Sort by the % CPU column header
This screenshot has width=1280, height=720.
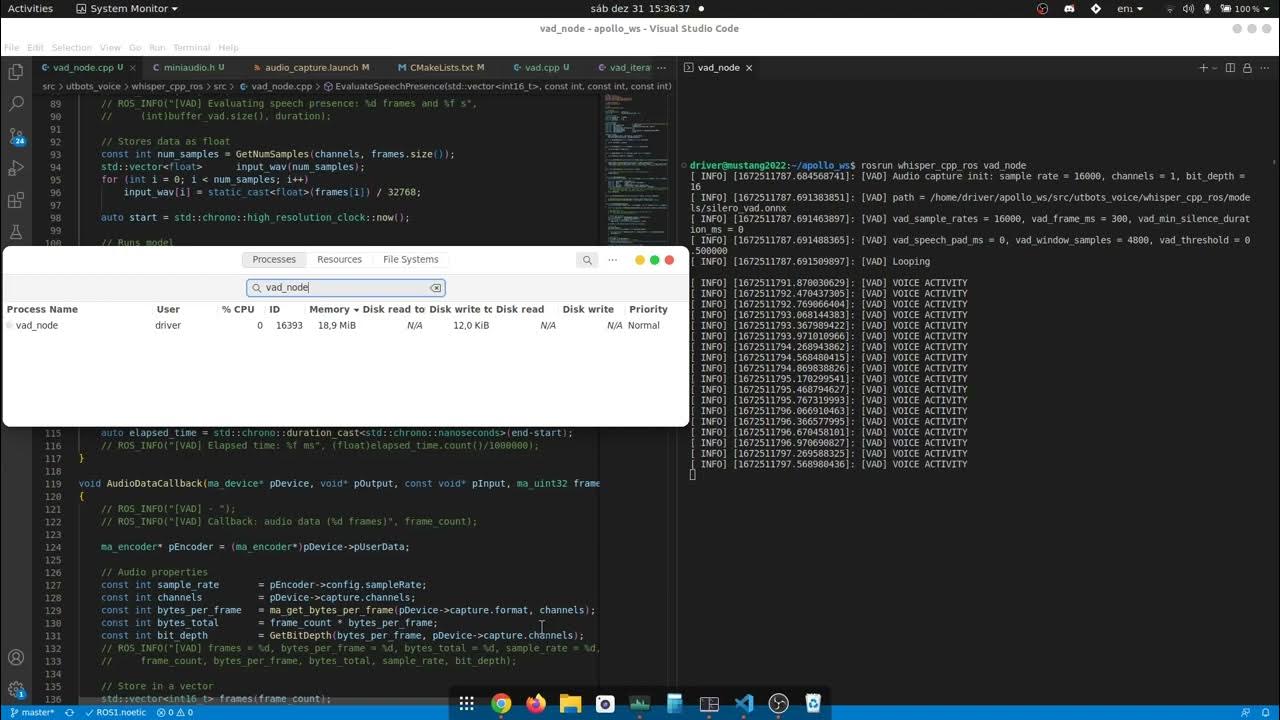[238, 310]
